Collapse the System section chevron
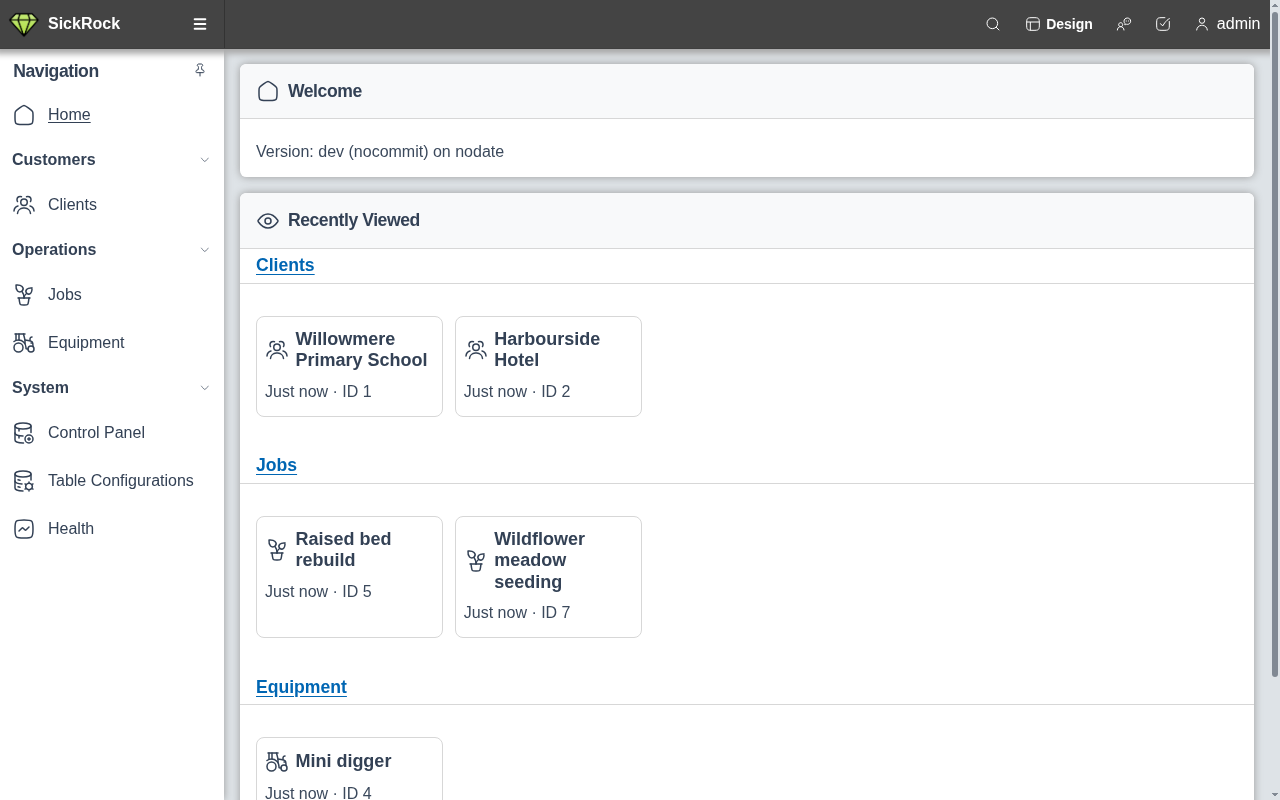1280x800 pixels. coord(205,388)
